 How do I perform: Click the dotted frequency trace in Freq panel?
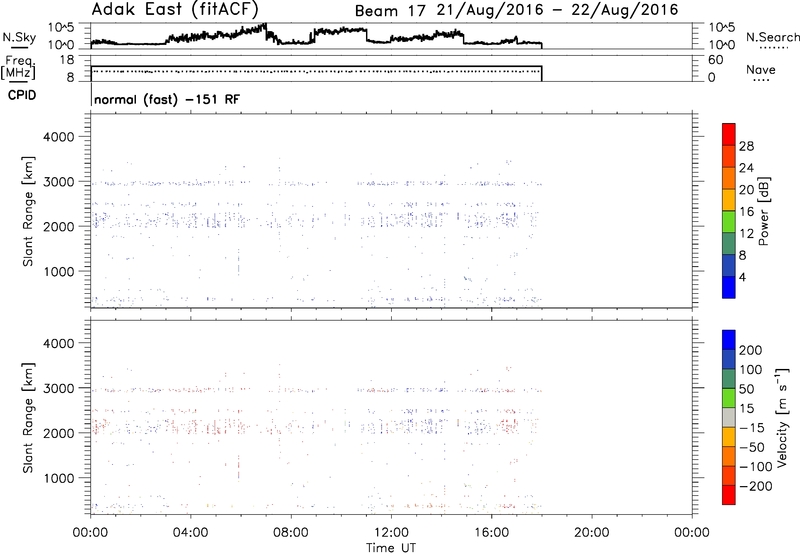click(316, 71)
